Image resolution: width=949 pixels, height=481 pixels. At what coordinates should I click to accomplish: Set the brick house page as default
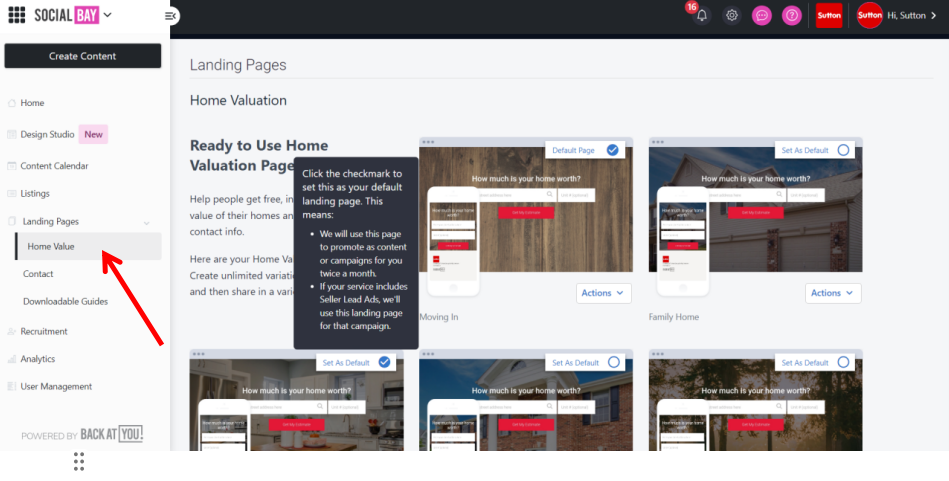coord(614,362)
